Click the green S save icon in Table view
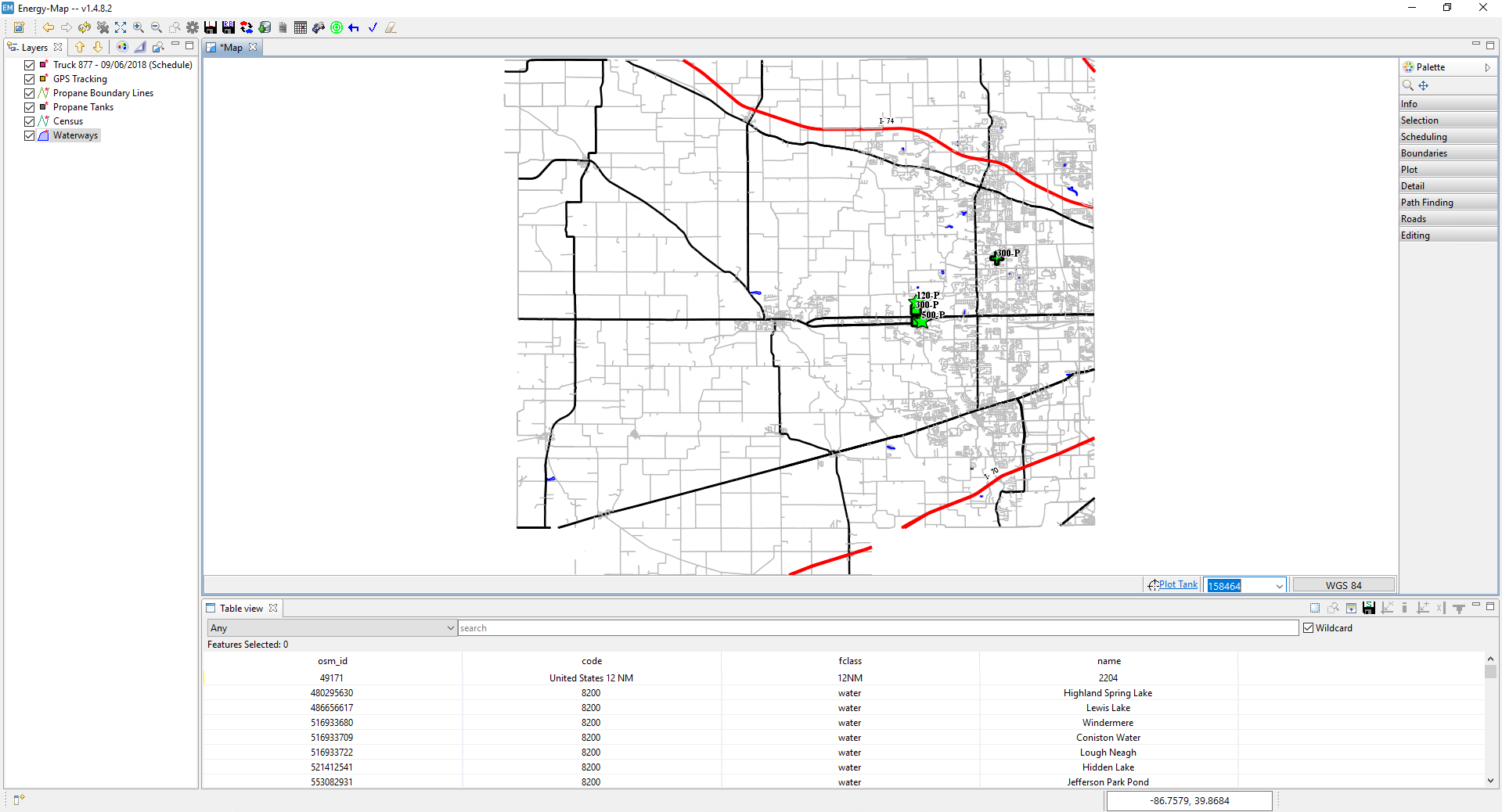 1369,608
